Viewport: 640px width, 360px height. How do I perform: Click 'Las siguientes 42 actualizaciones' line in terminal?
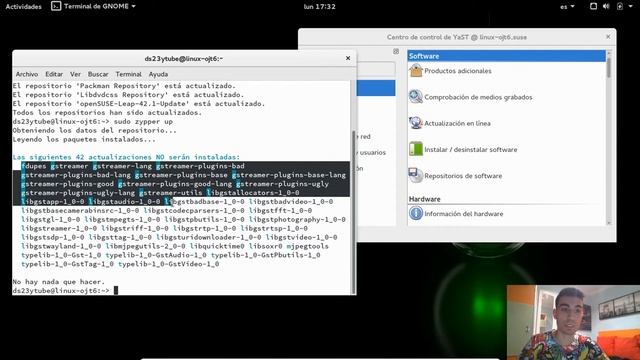[x=126, y=157]
